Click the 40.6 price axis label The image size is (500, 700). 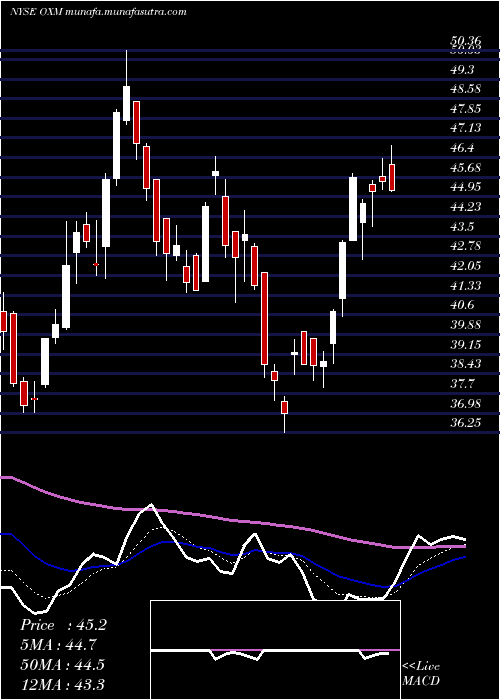462,305
